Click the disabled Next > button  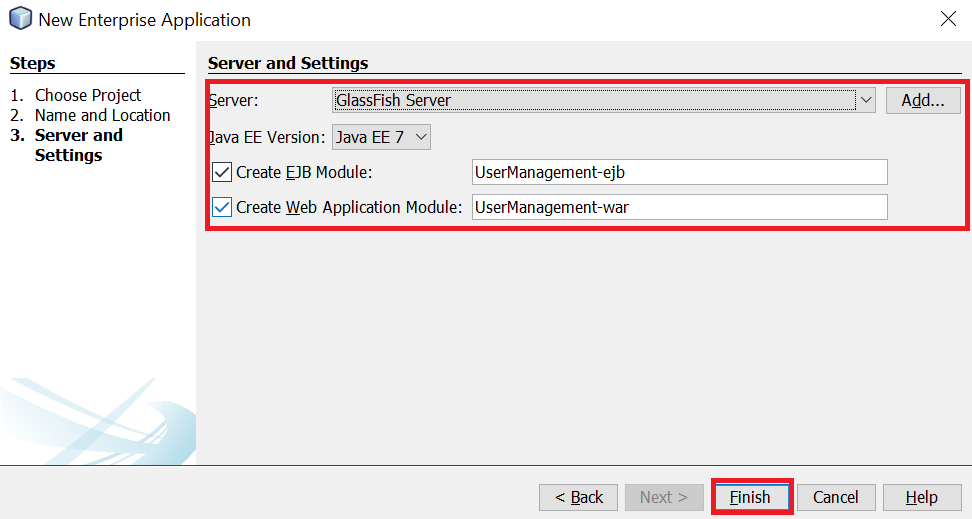[x=664, y=497]
